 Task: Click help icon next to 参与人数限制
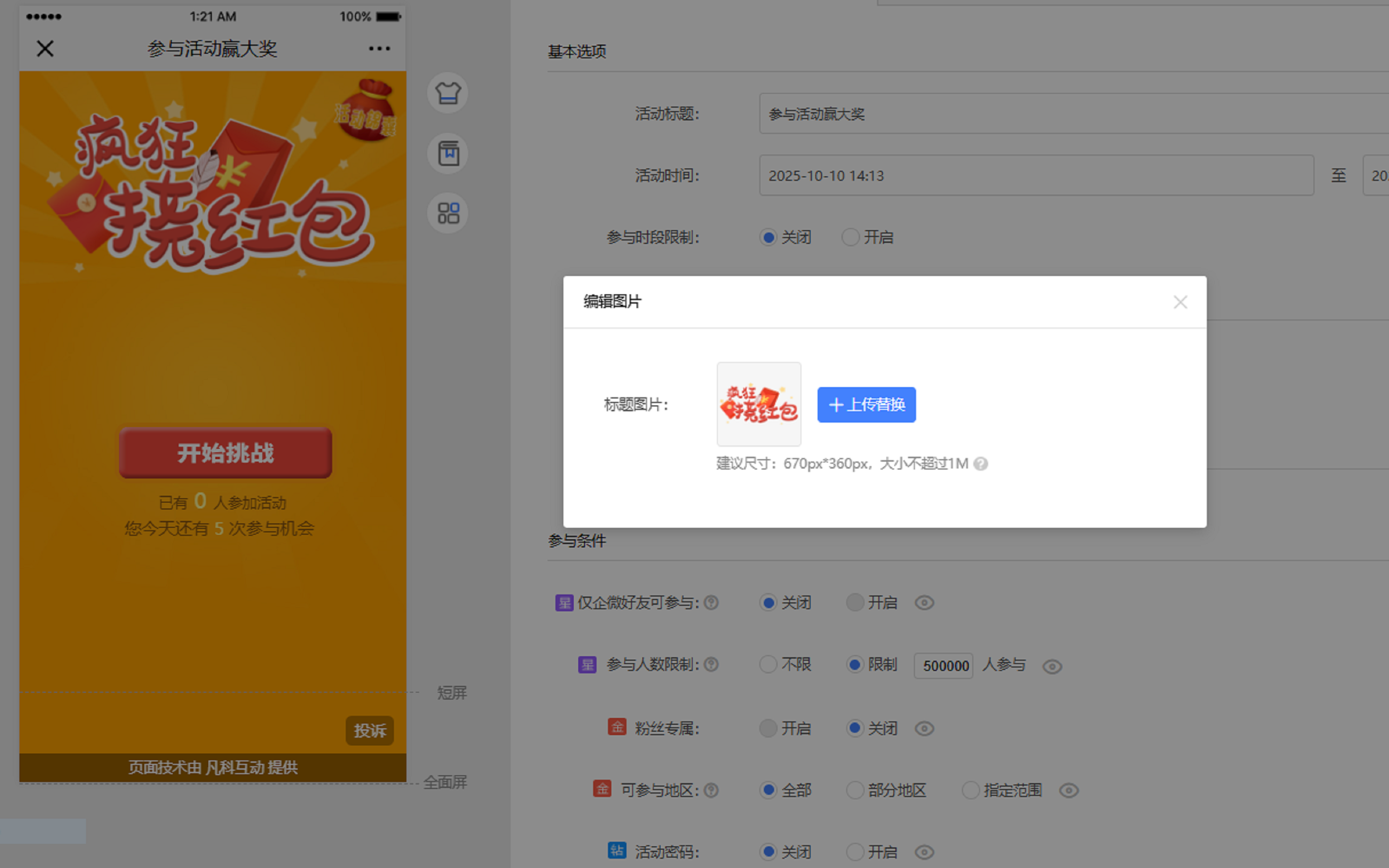click(711, 665)
